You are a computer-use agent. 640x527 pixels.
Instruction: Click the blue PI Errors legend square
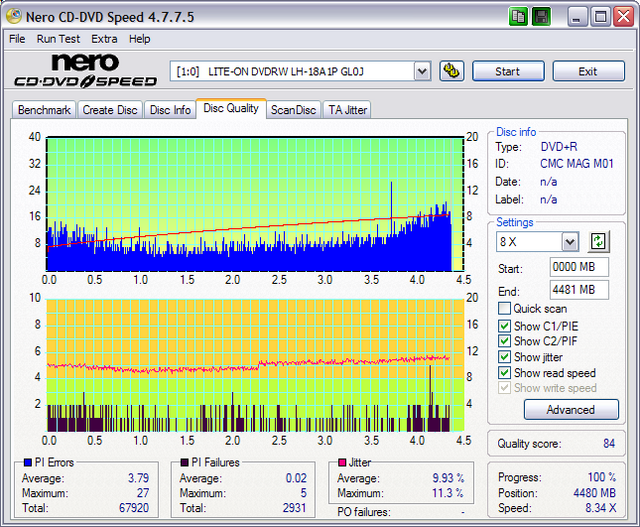tap(28, 463)
